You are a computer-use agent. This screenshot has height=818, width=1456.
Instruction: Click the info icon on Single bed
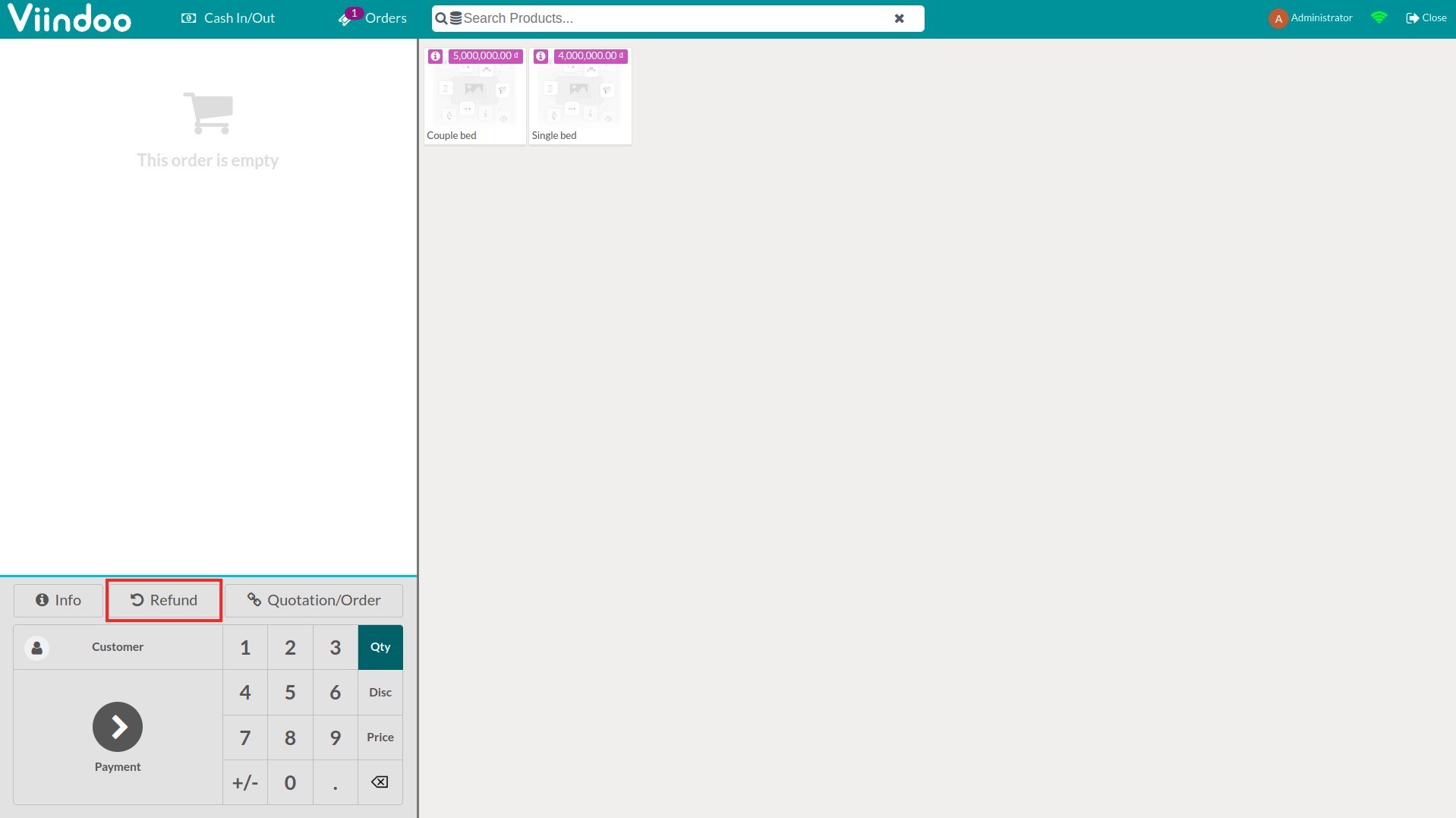(x=540, y=56)
